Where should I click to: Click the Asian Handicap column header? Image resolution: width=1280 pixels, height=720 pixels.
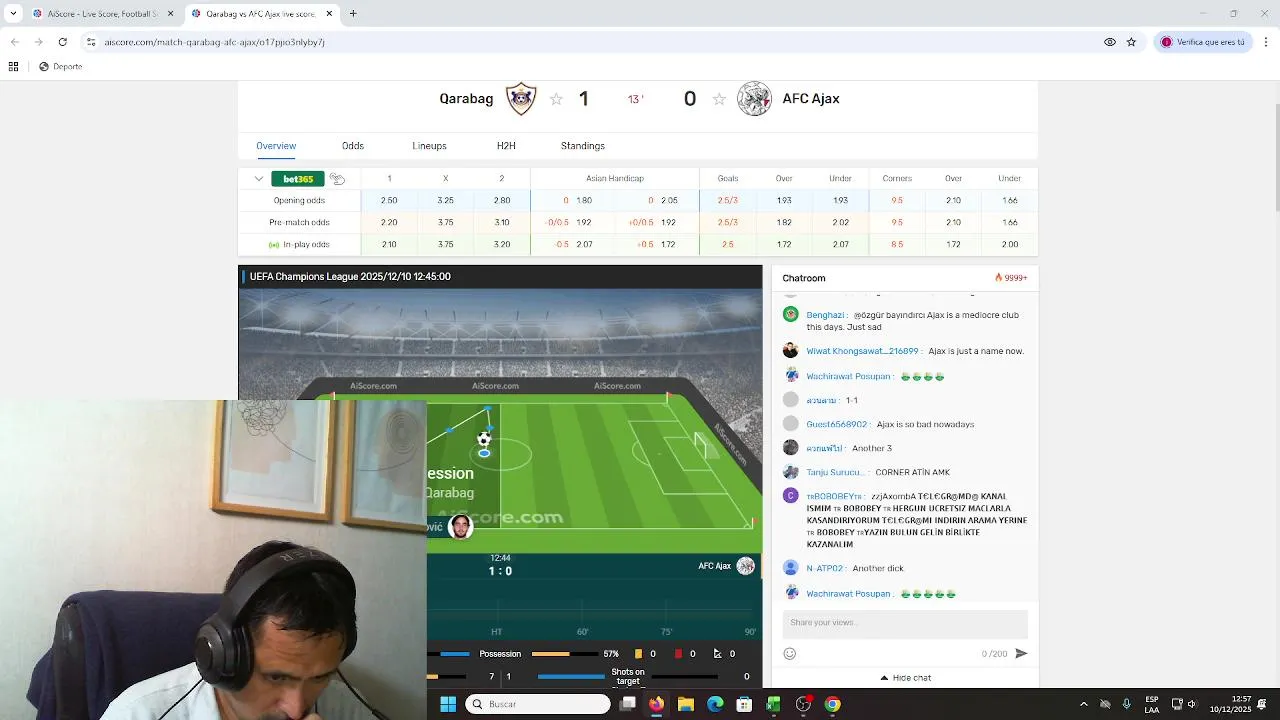coord(615,178)
